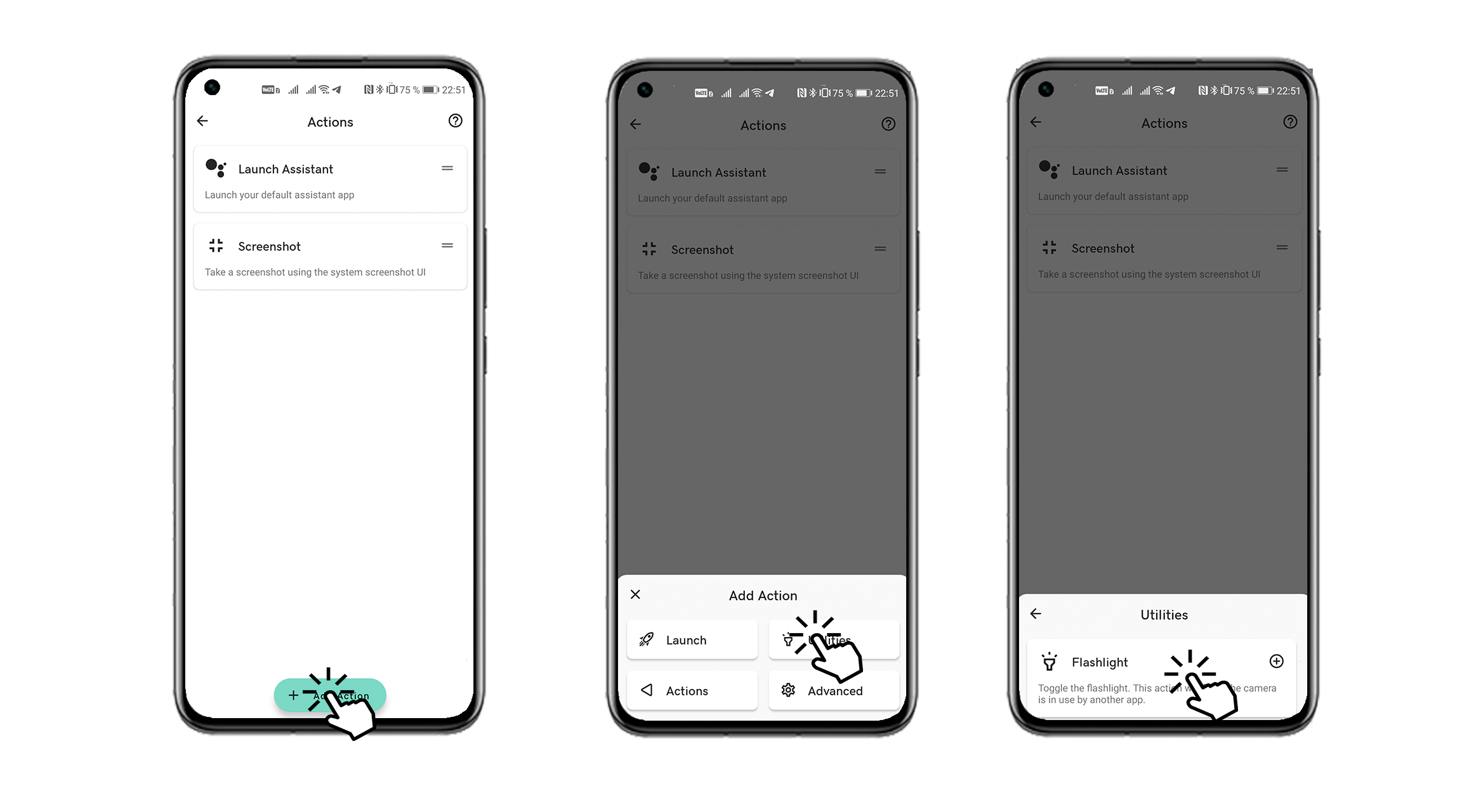Click the close X in Add Action panel

click(x=635, y=594)
